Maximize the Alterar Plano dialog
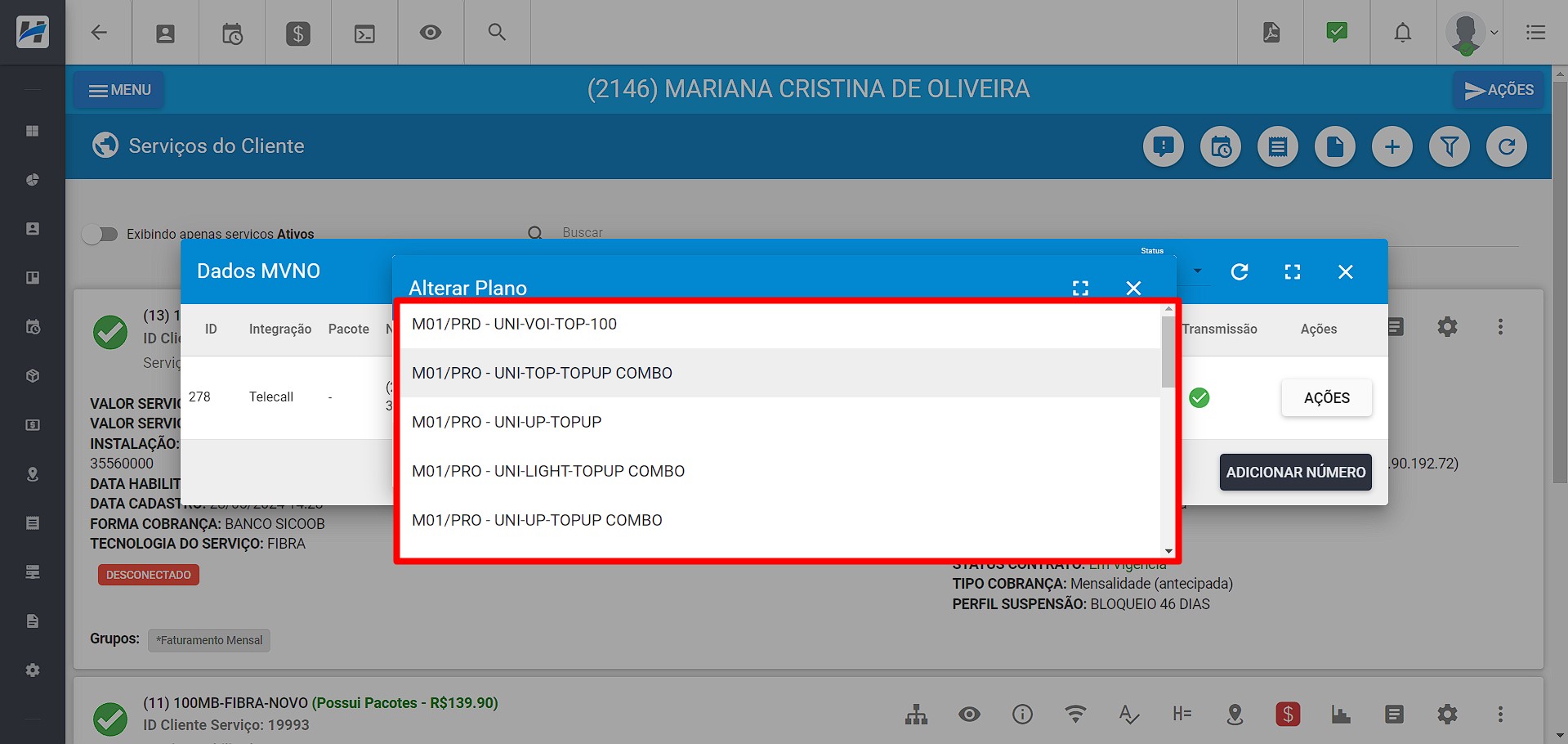 (x=1080, y=288)
